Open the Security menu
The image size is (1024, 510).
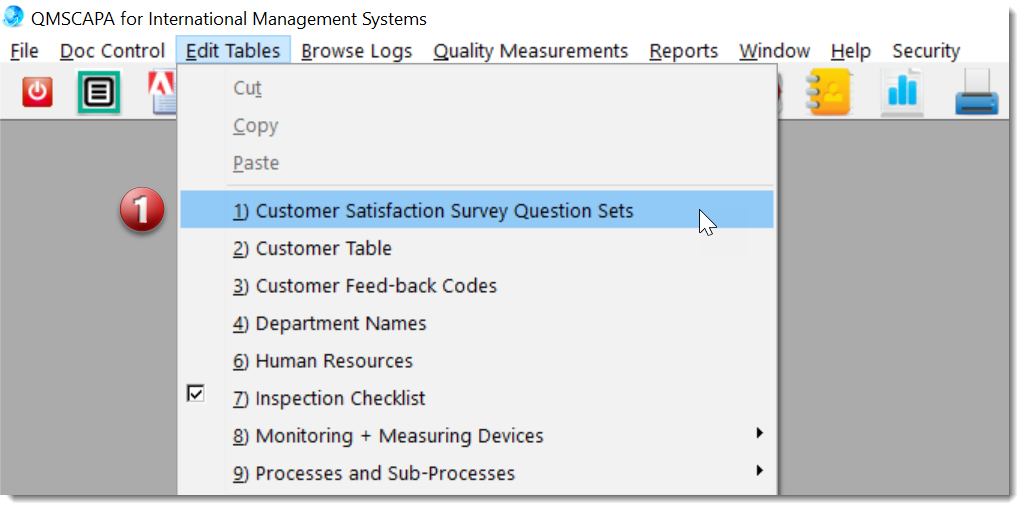pos(926,51)
